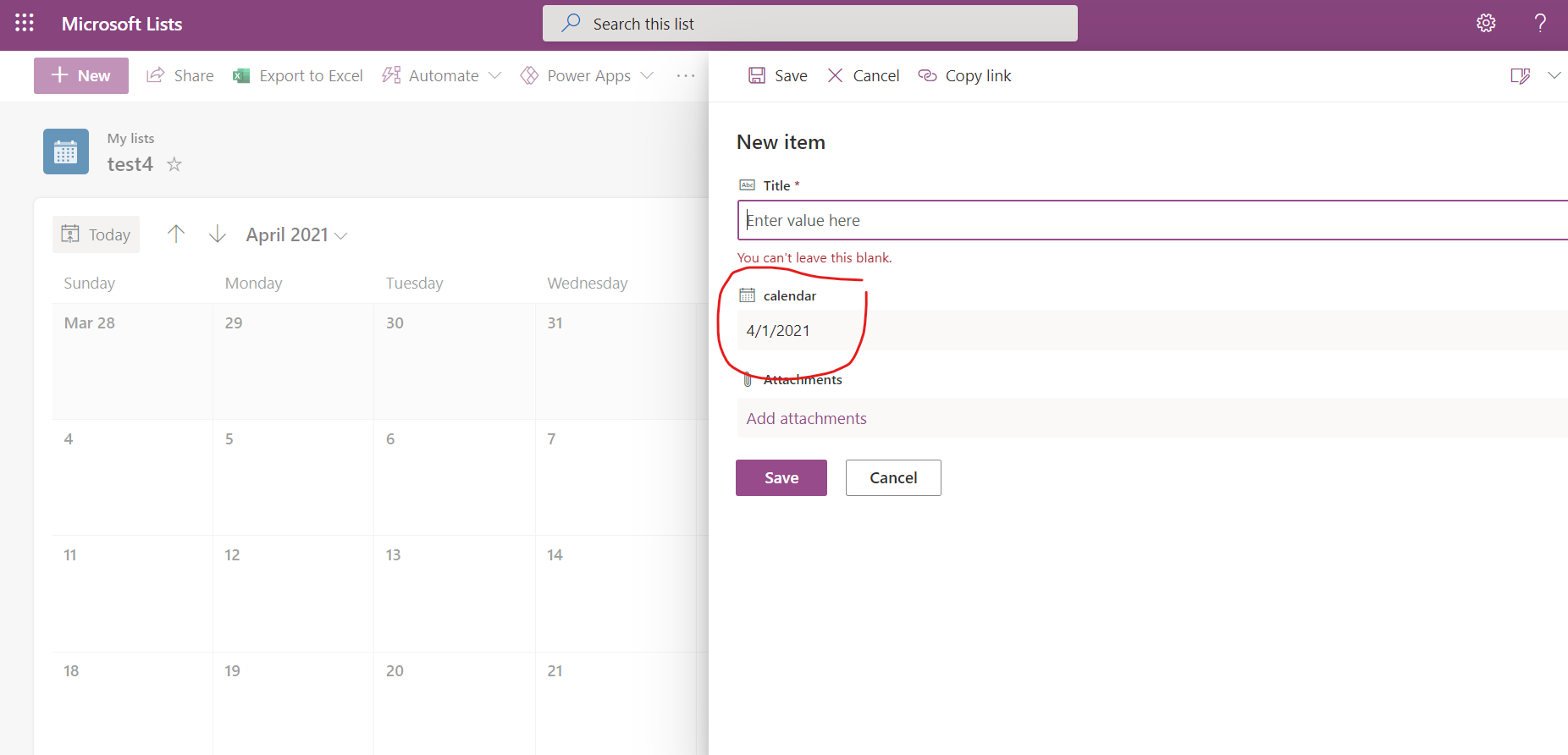Open the help question mark
This screenshot has width=1568, height=755.
tap(1540, 24)
